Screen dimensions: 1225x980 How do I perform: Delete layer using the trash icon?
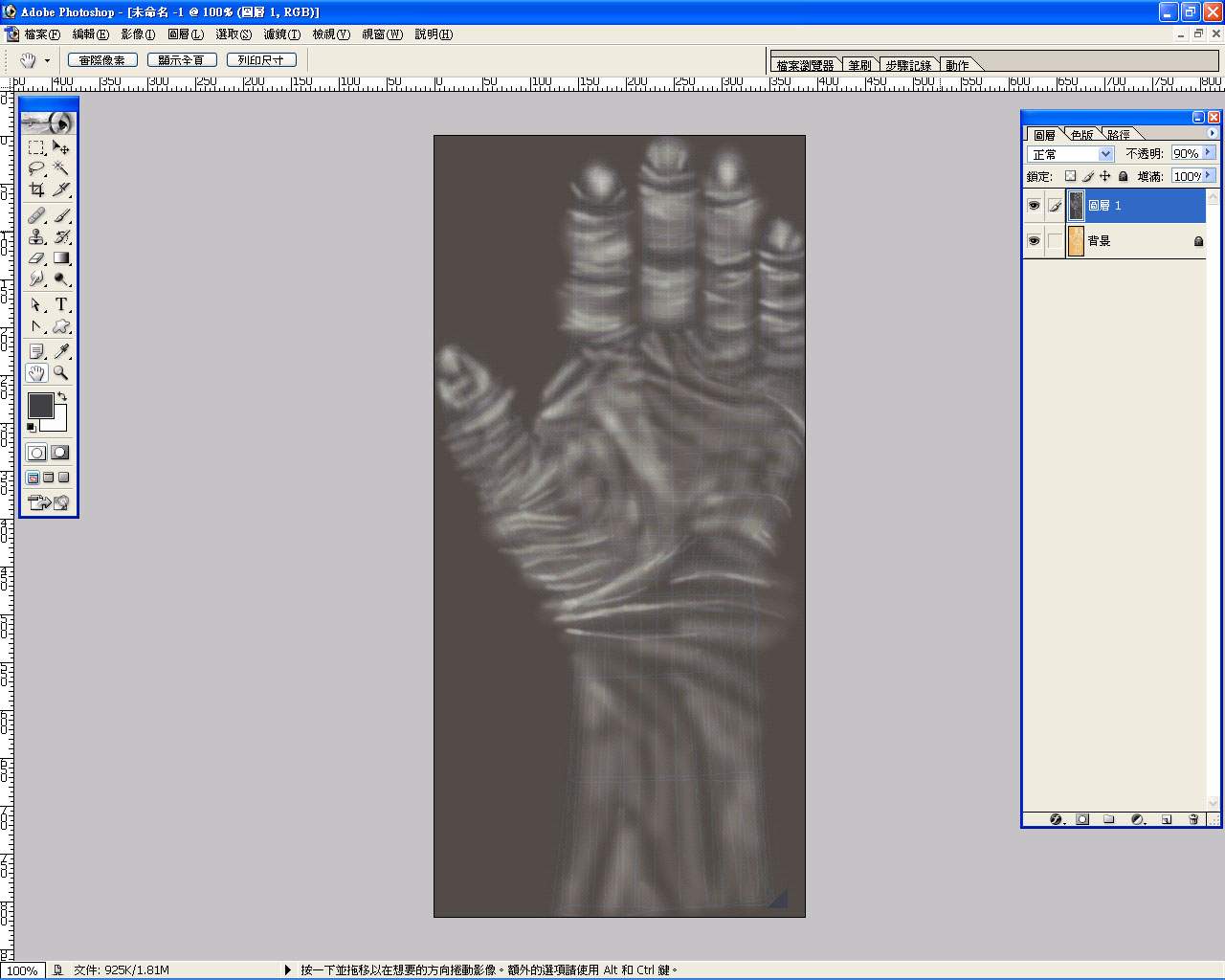pos(1193,819)
